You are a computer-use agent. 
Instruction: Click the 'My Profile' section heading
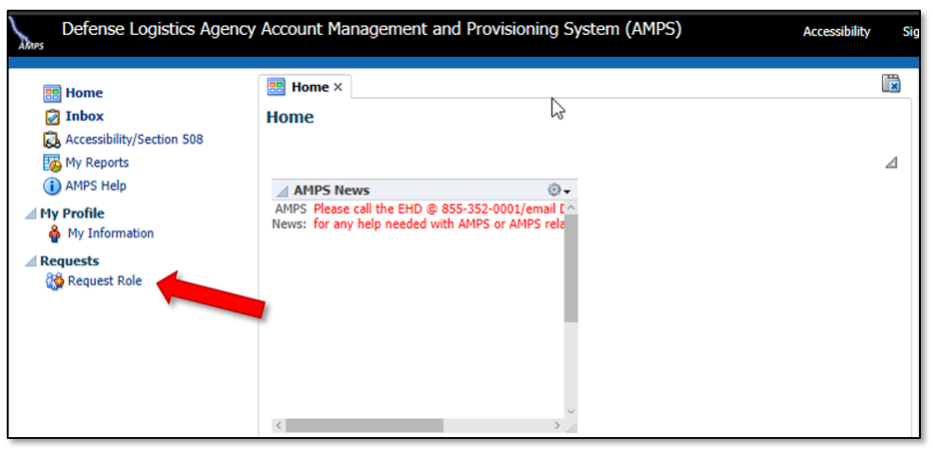pos(72,214)
